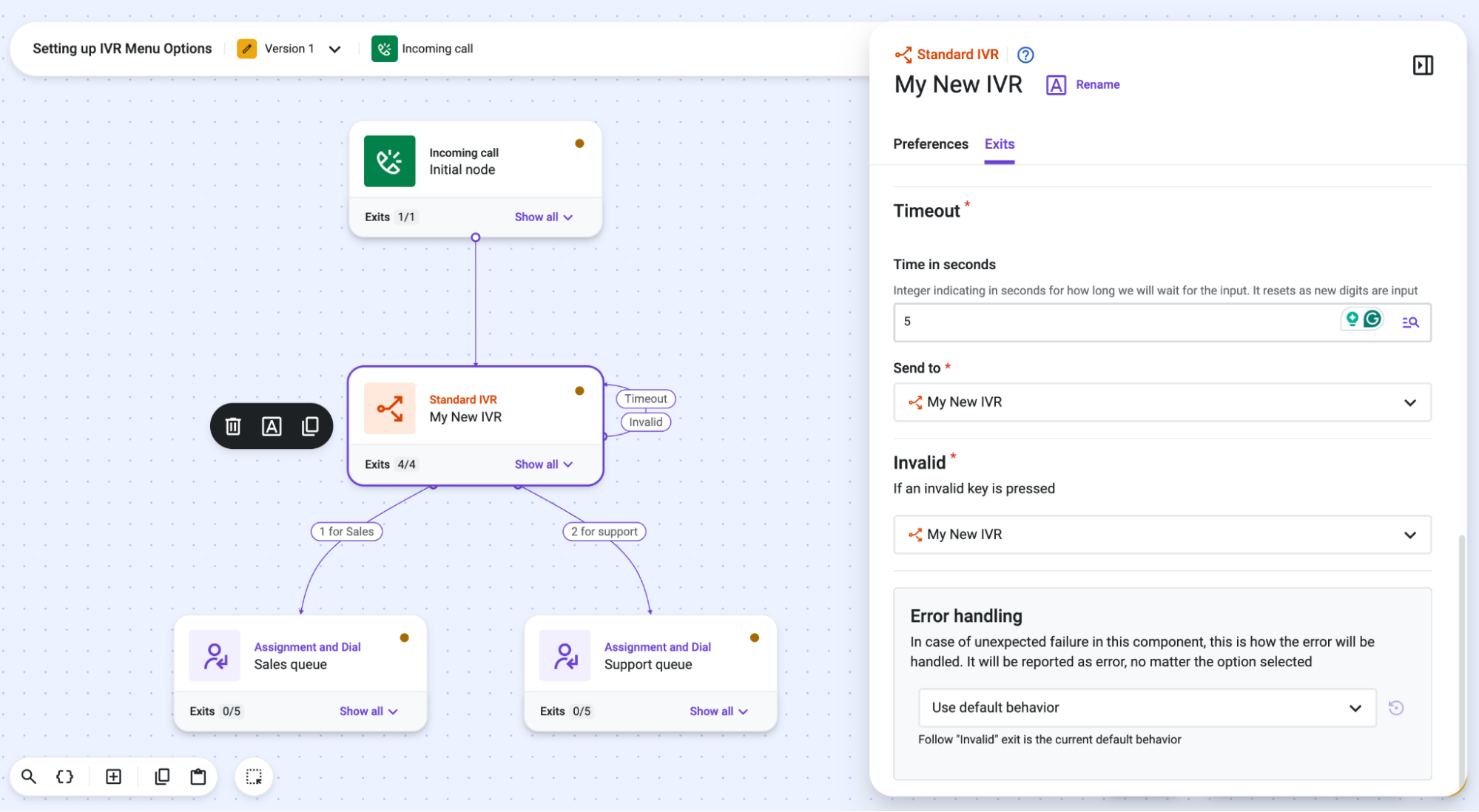Expand 'Show all' on Support queue node

[x=718, y=711]
